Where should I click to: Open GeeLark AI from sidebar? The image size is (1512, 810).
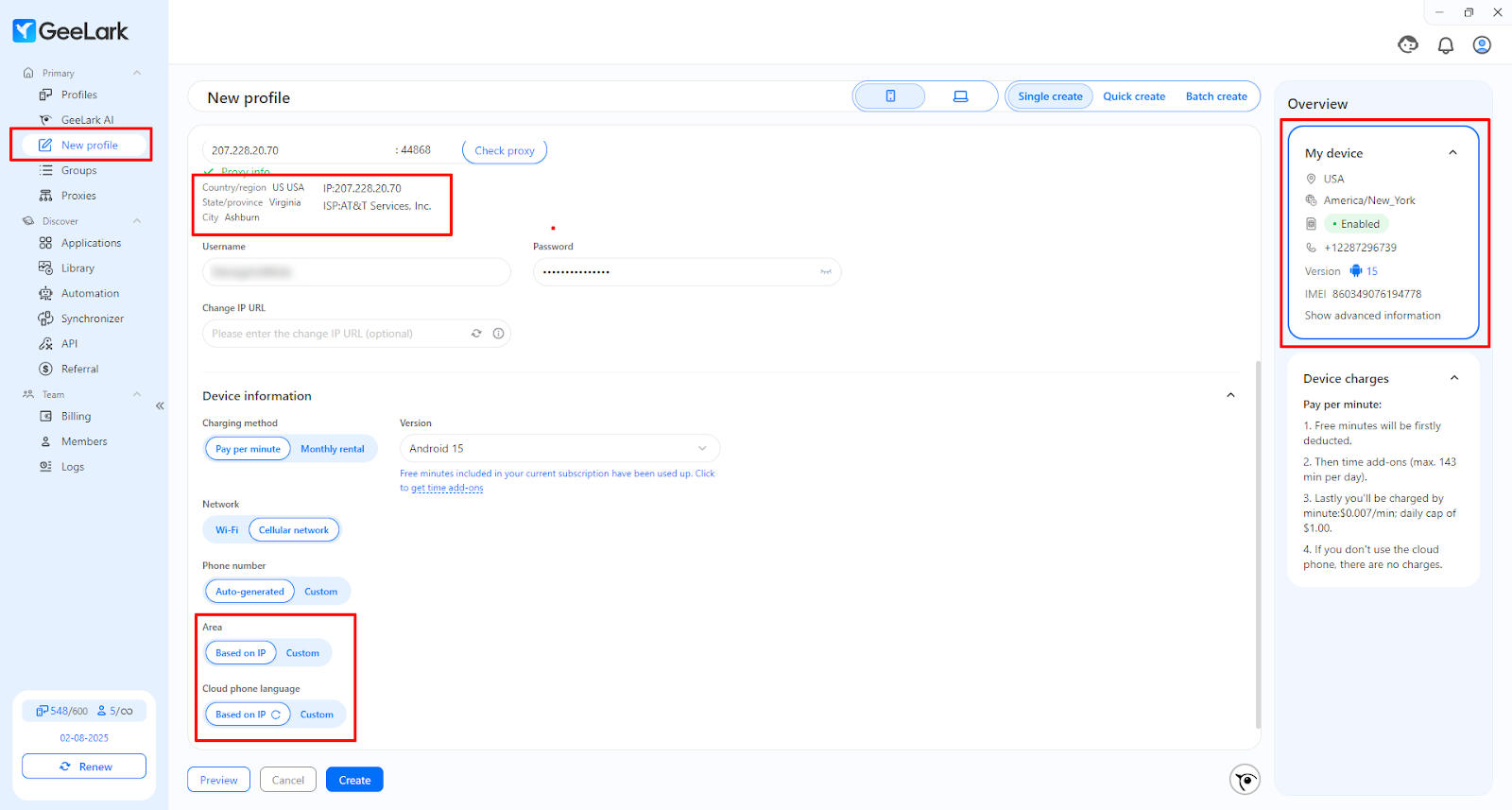click(x=87, y=120)
